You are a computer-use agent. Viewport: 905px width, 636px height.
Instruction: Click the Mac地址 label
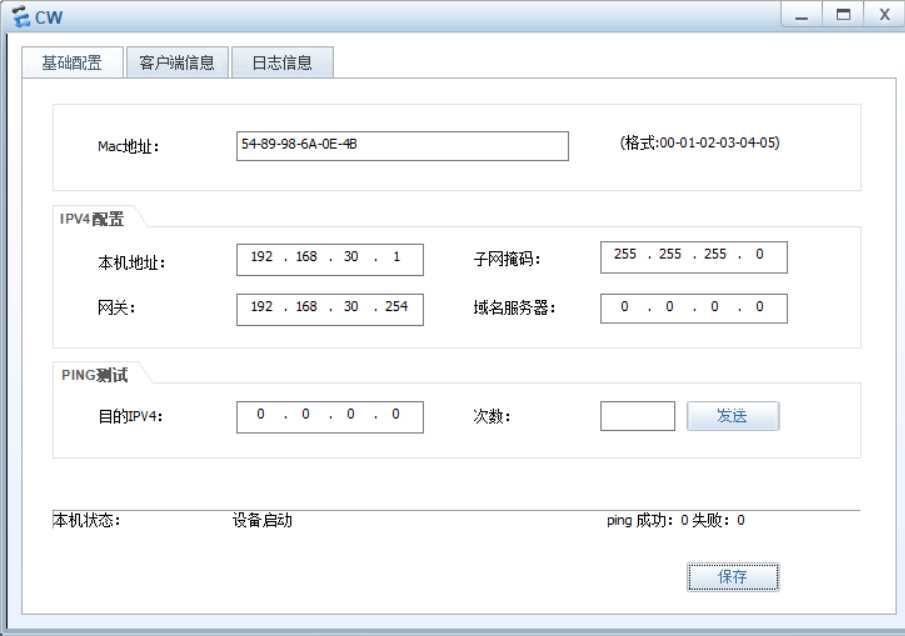pyautogui.click(x=128, y=147)
